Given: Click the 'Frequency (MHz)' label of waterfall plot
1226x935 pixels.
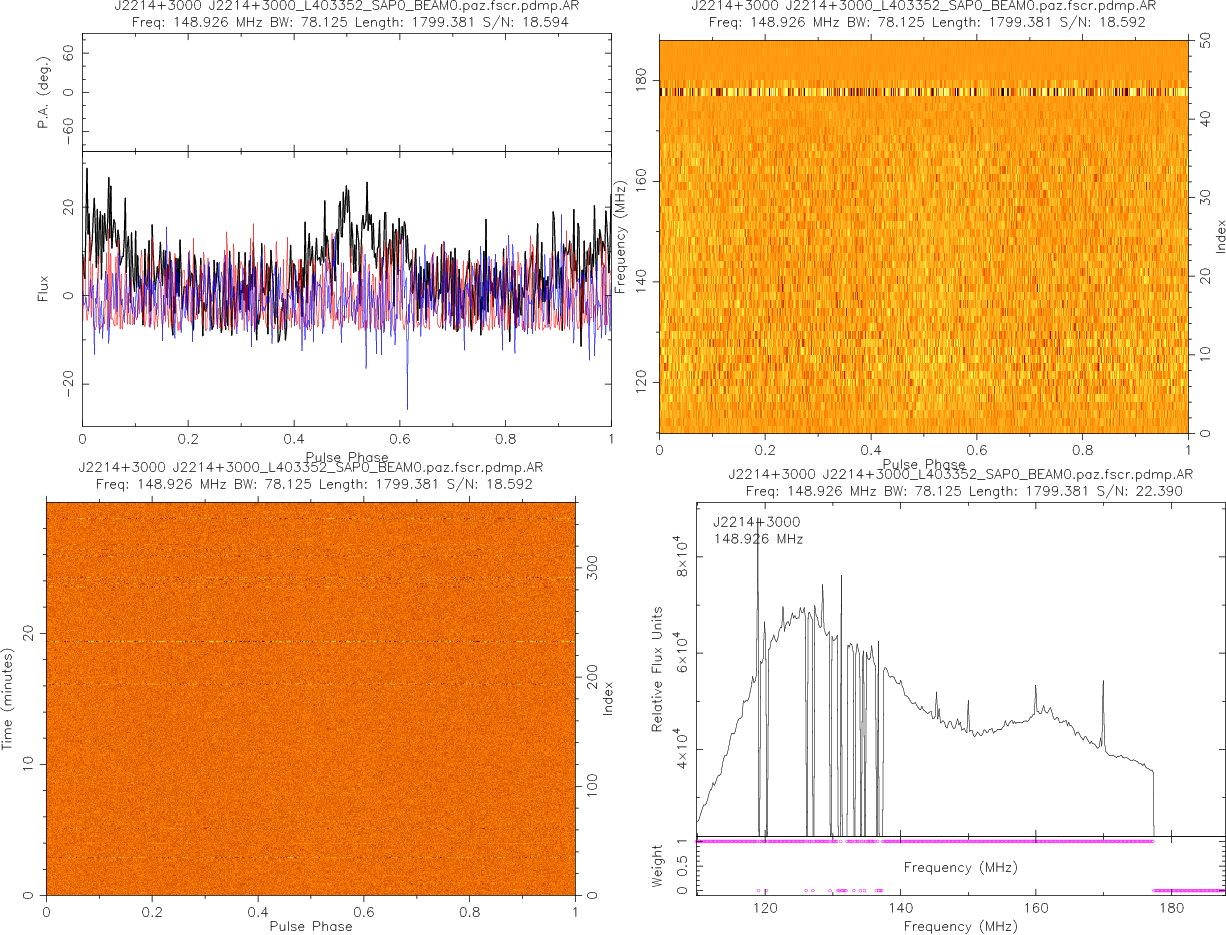Looking at the screenshot, I should coord(621,236).
